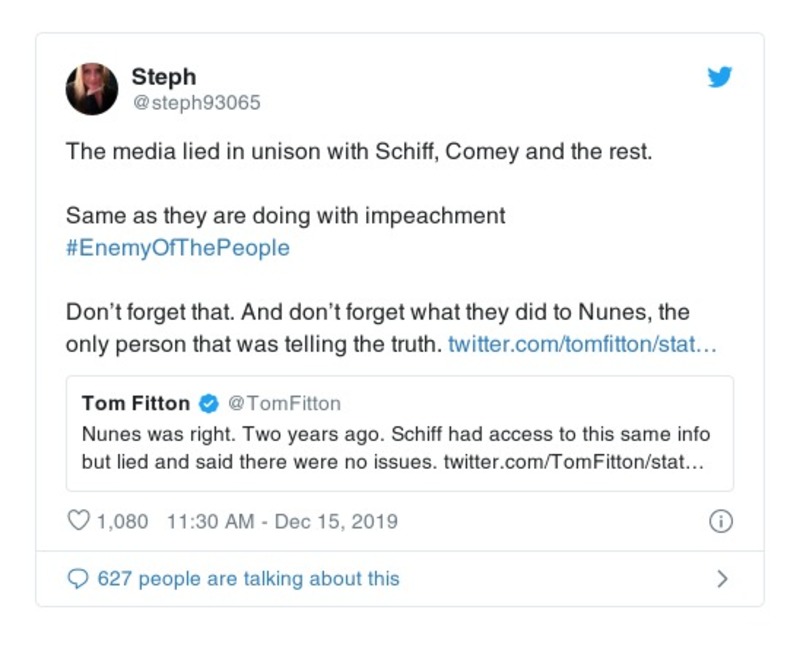800x654 pixels.
Task: Expand conversation with the right chevron arrow
Action: (x=722, y=579)
